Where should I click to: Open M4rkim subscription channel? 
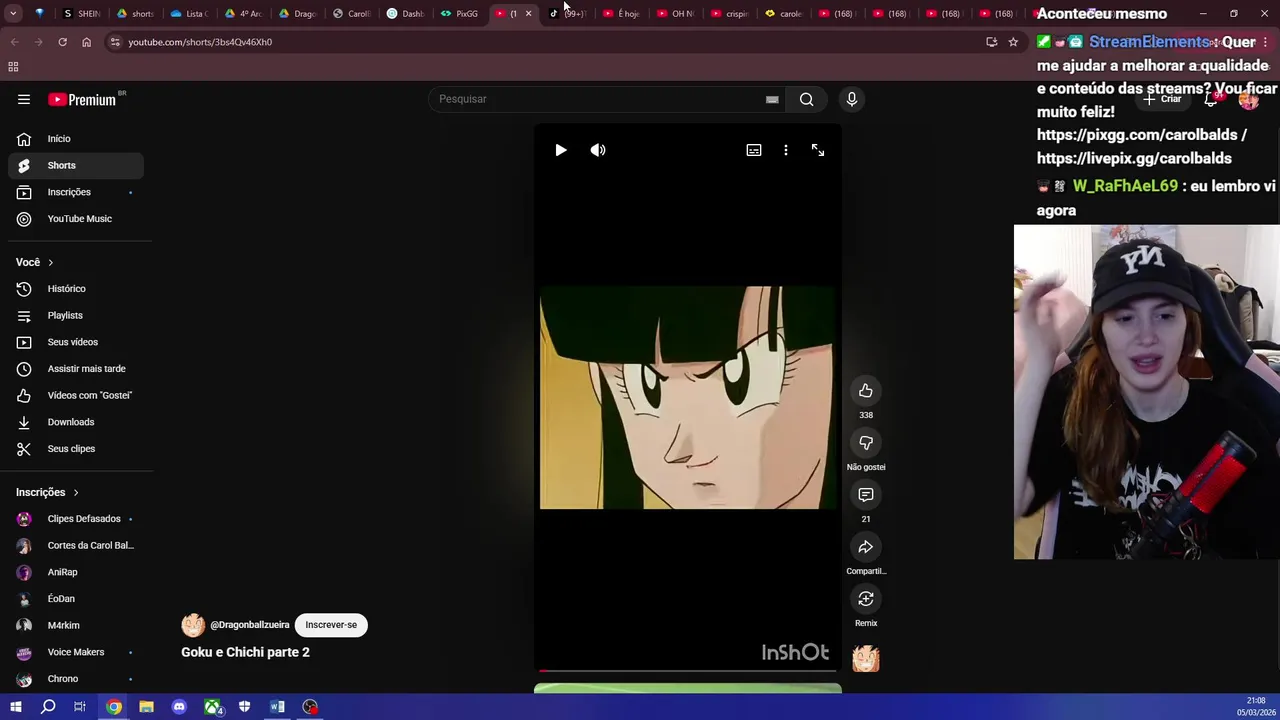[x=76, y=626]
